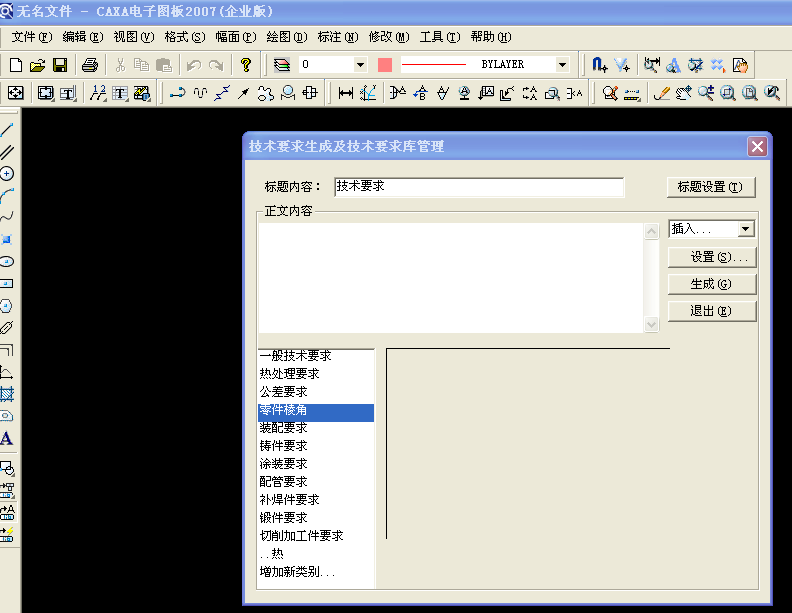Screen dimensions: 792x613
Task: Click the brush format painter icon
Action: pyautogui.click(x=662, y=93)
